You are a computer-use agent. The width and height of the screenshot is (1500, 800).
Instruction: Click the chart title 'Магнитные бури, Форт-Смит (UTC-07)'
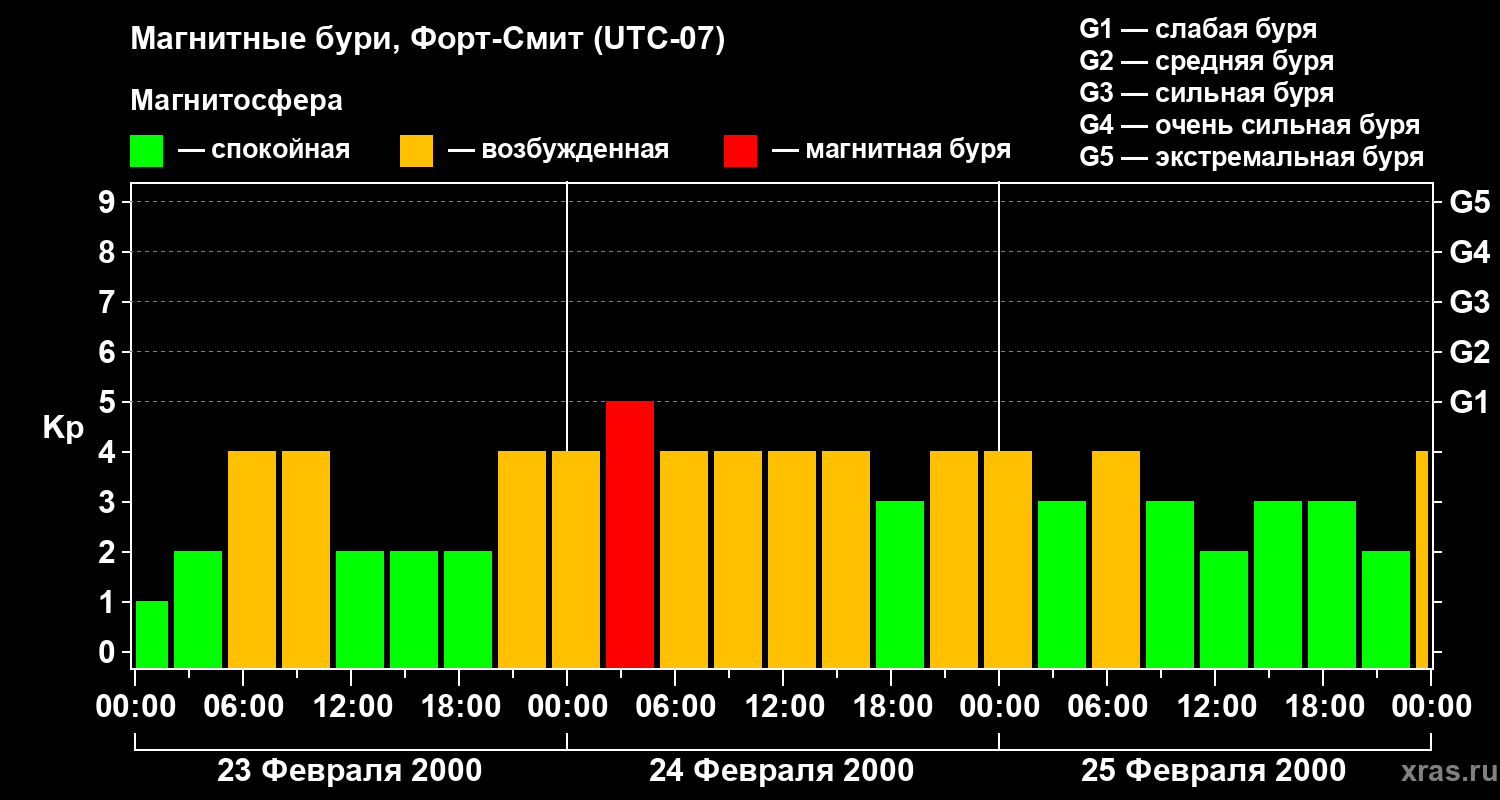pyautogui.click(x=427, y=41)
